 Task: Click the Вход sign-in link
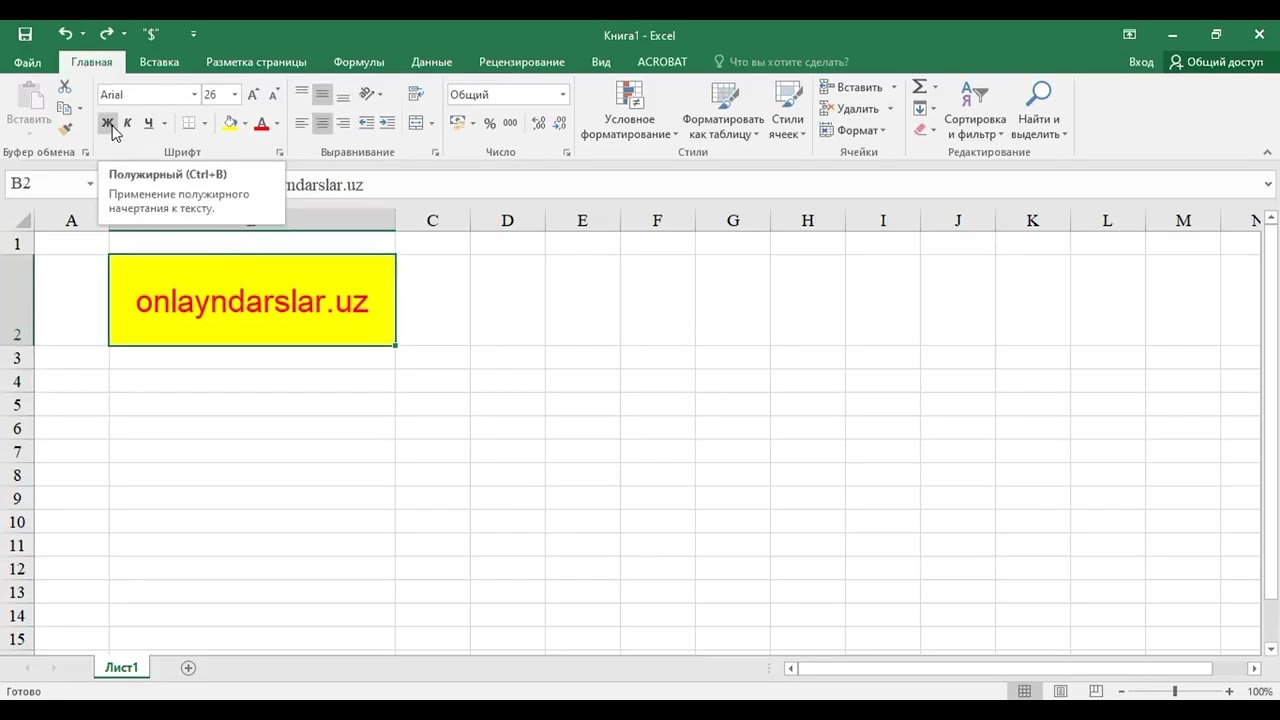point(1141,62)
